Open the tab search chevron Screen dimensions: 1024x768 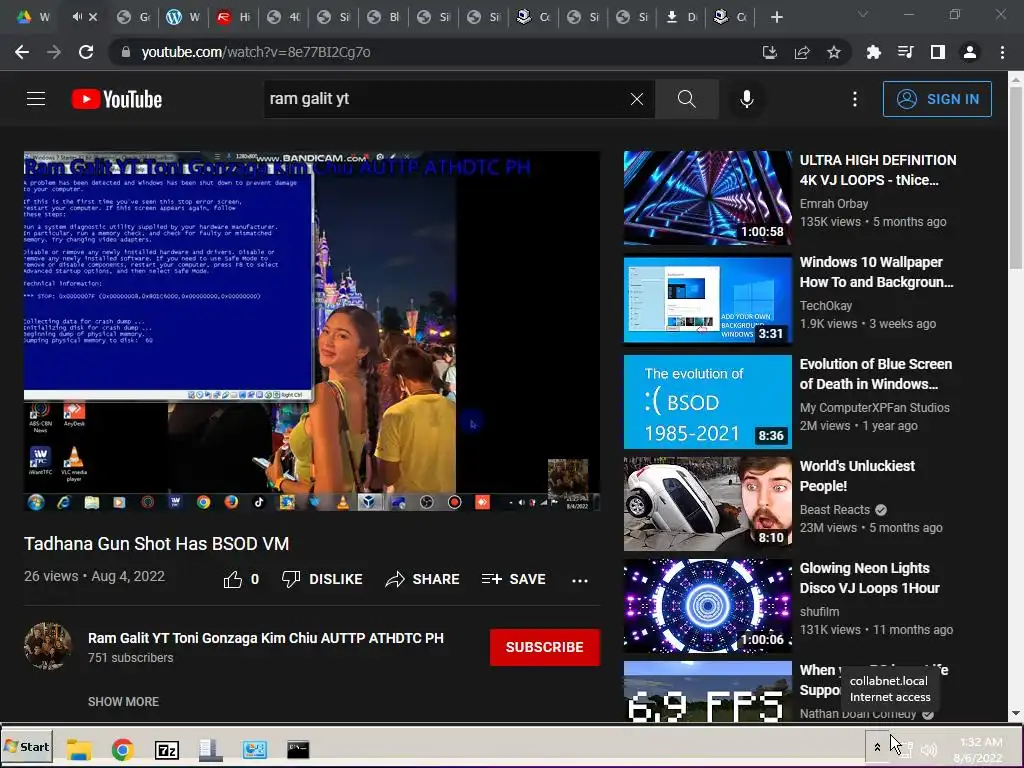[x=863, y=14]
